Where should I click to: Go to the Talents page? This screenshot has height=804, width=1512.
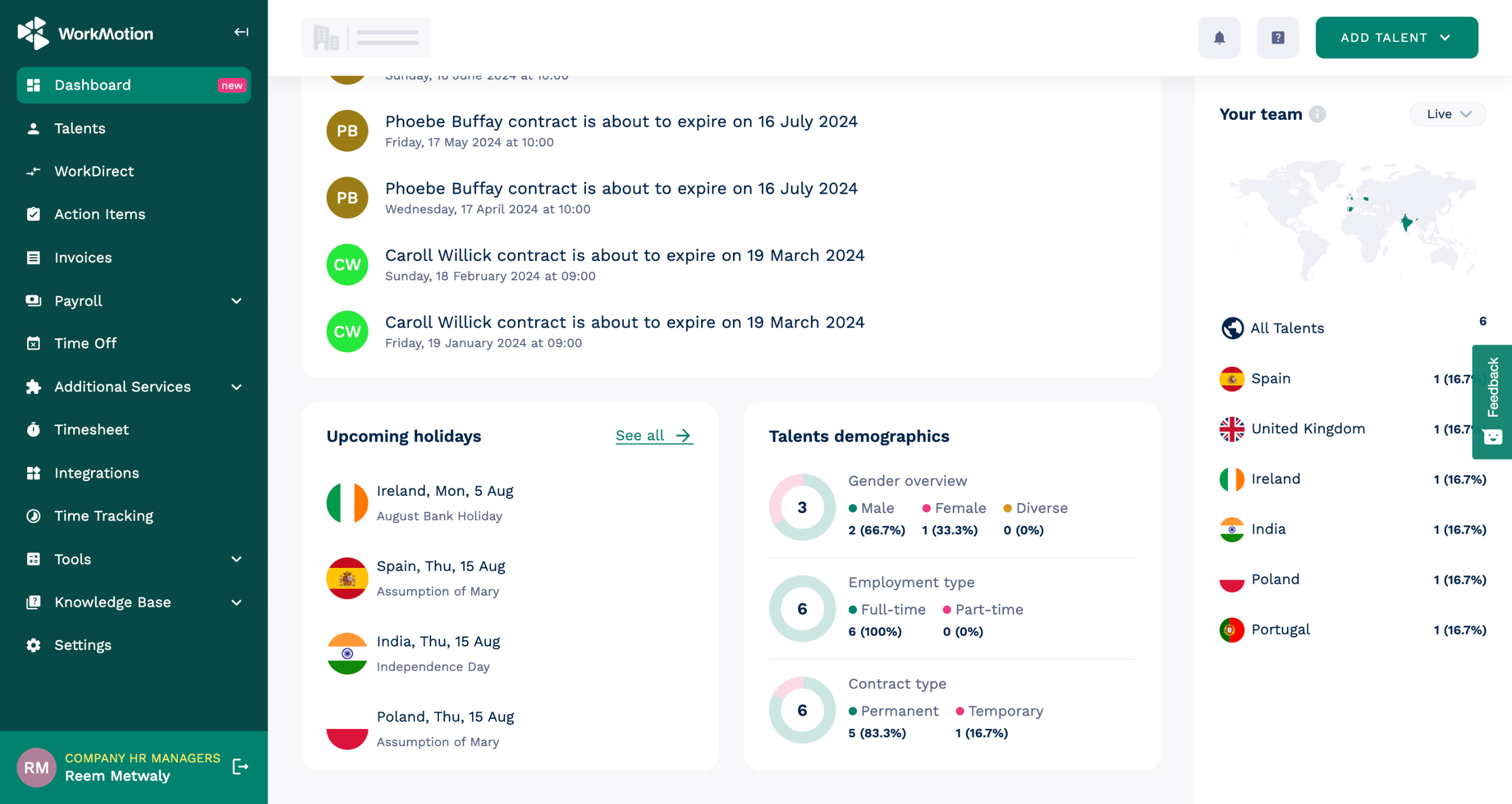click(x=80, y=129)
